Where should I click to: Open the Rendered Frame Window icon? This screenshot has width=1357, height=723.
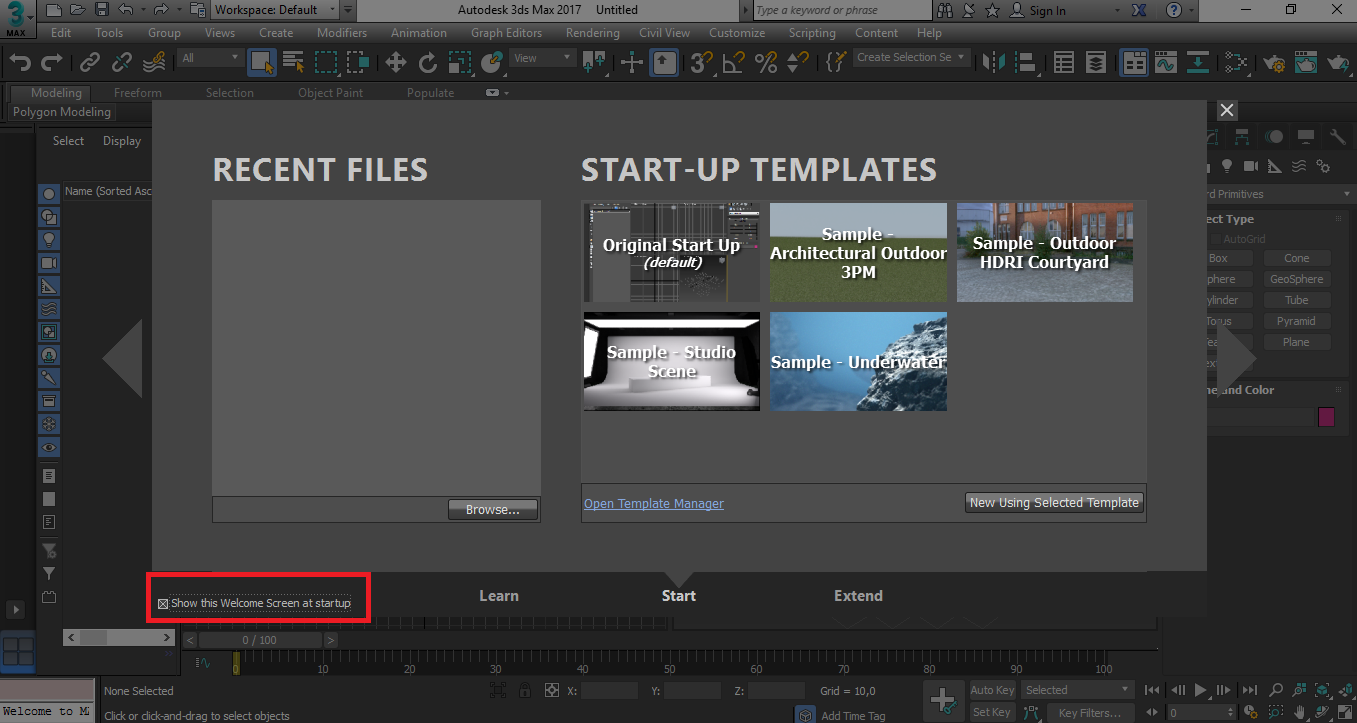coord(1306,62)
